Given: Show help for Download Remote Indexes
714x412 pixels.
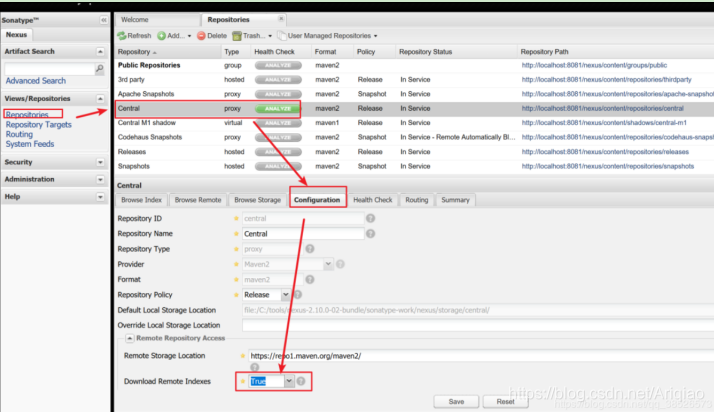Looking at the screenshot, I should tap(301, 381).
